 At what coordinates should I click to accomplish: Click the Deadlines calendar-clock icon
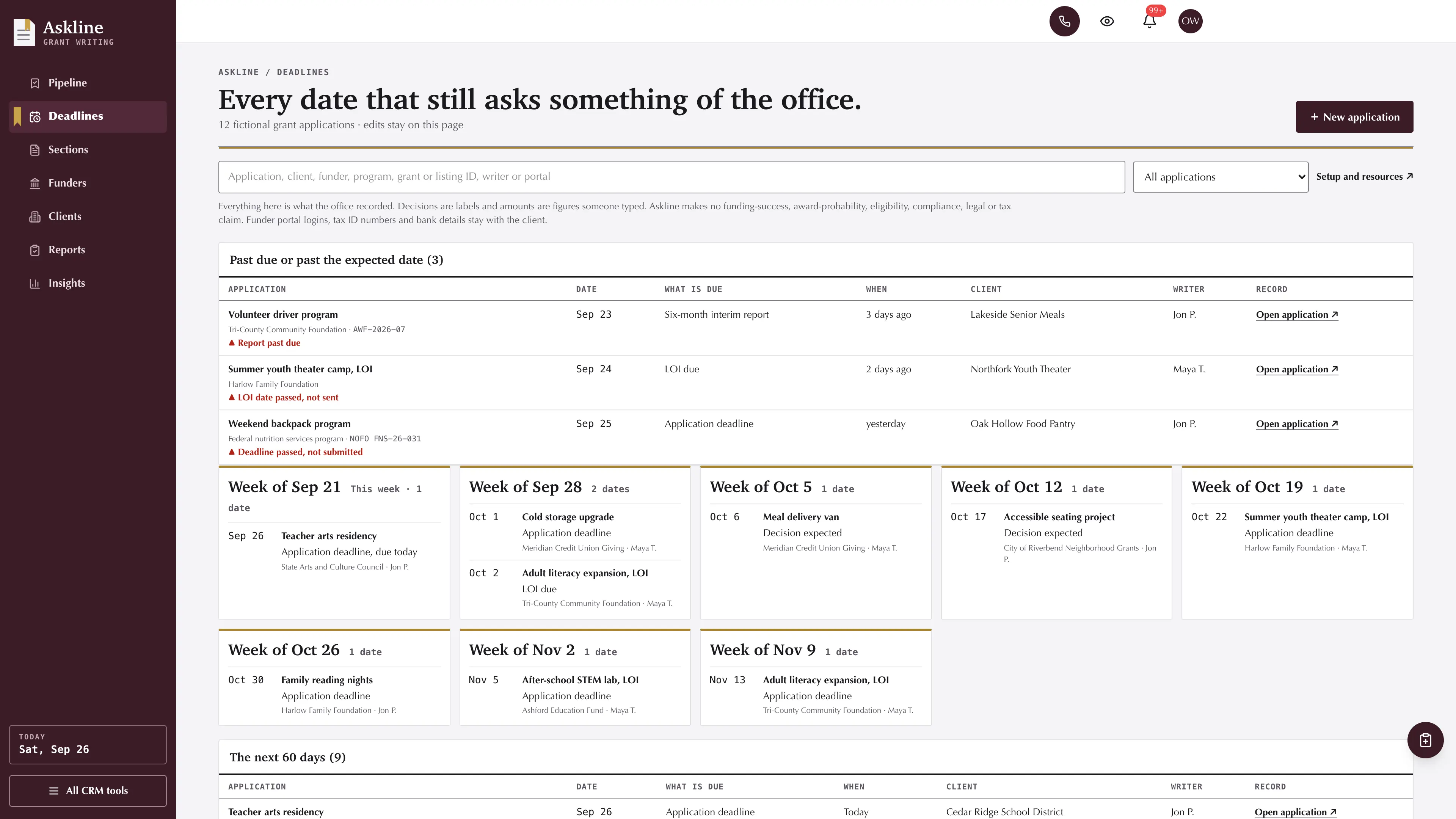pyautogui.click(x=35, y=116)
